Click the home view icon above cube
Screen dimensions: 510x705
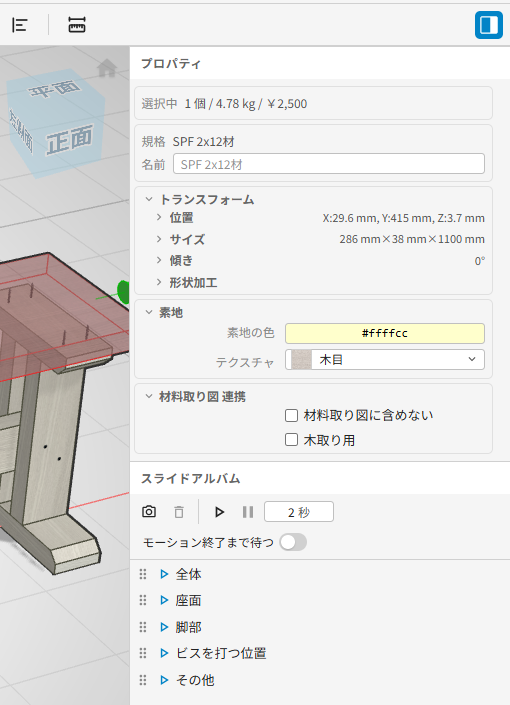pos(107,68)
